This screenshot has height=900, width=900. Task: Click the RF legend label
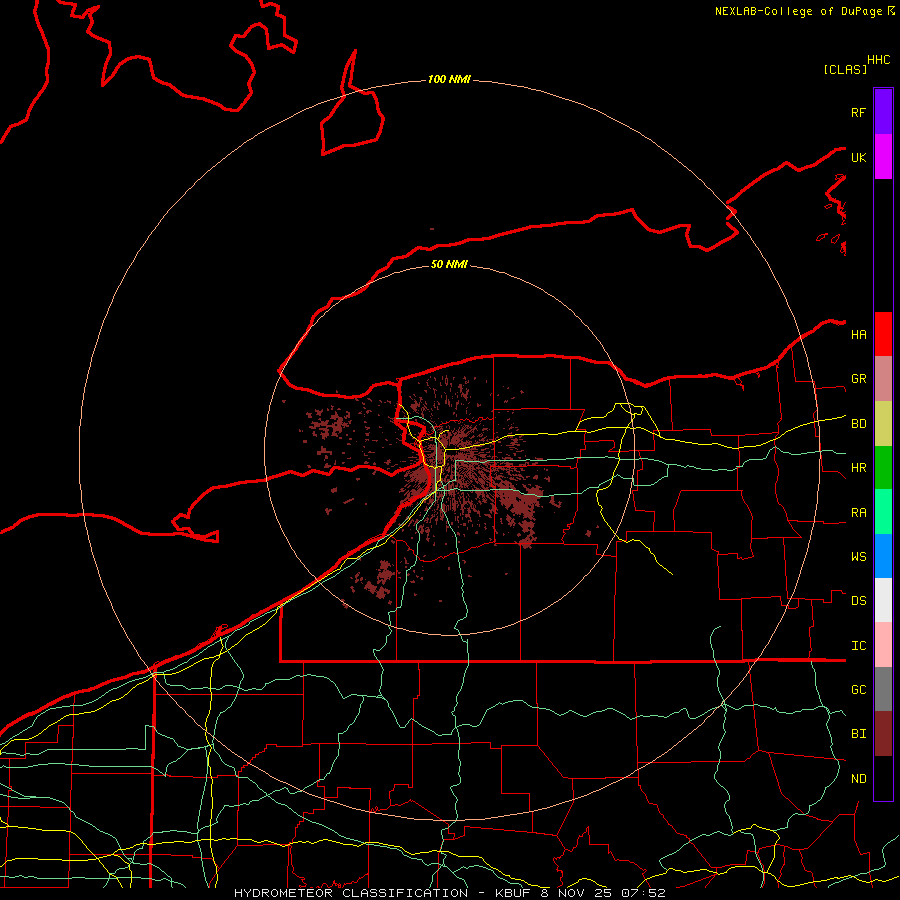point(858,112)
